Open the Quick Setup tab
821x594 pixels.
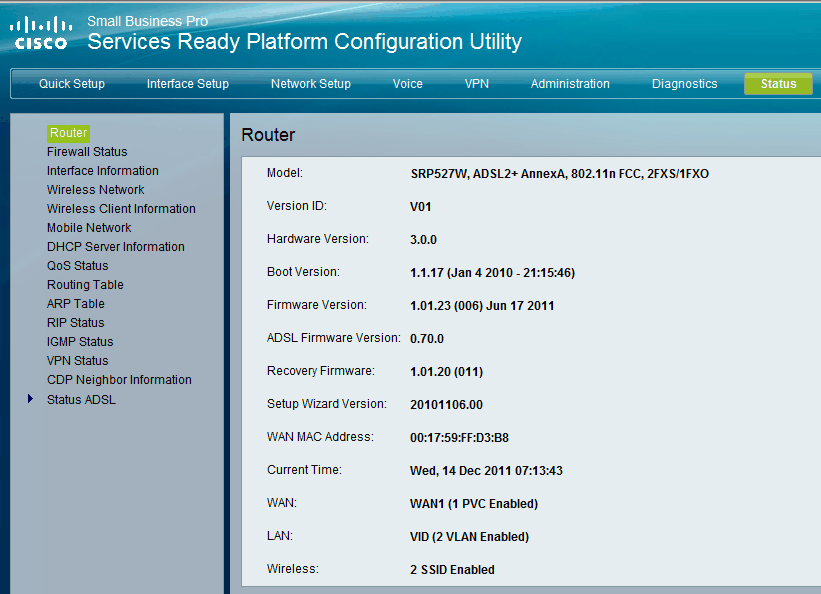(72, 84)
